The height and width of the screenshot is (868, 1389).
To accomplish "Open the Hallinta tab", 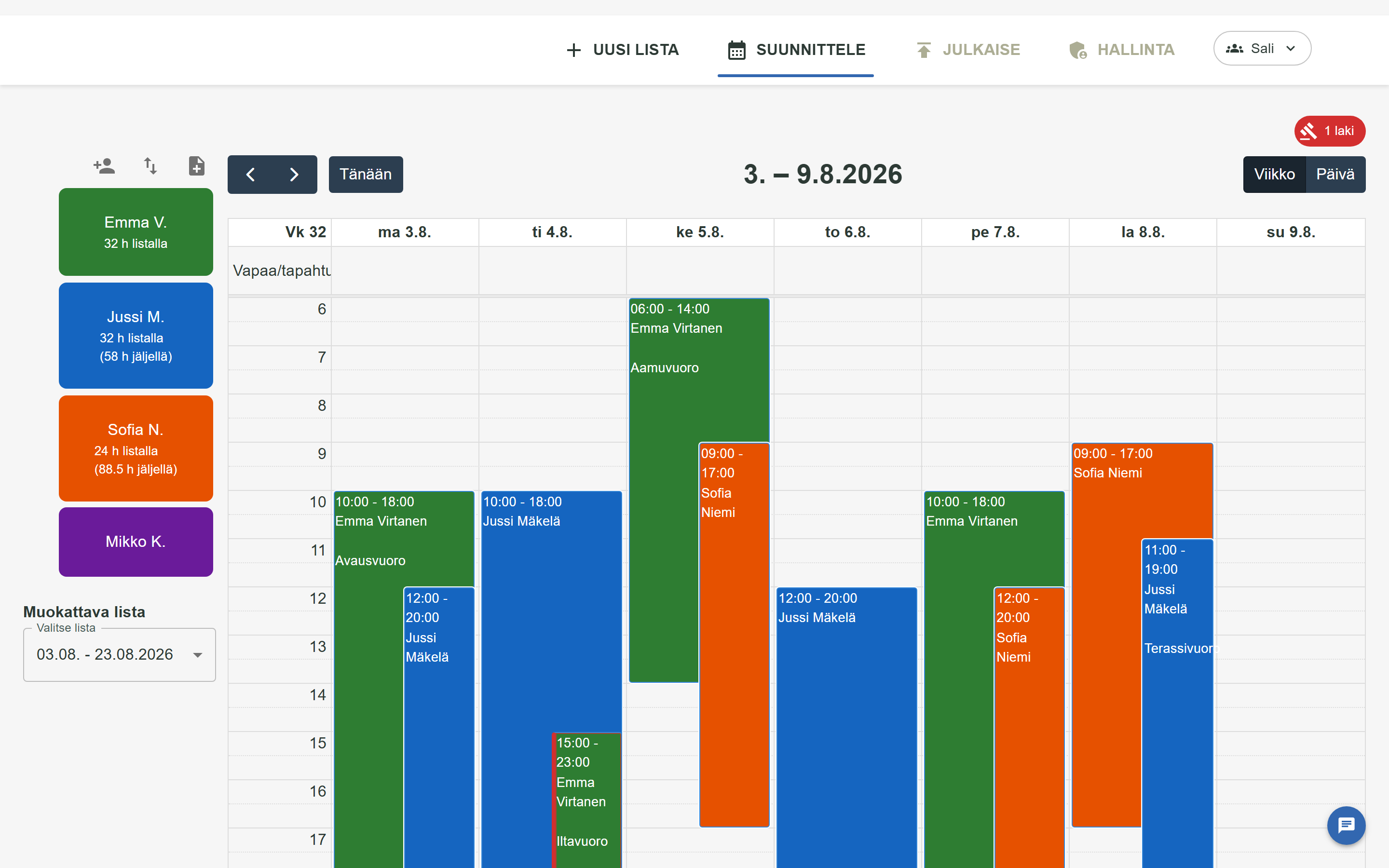I will (1121, 50).
